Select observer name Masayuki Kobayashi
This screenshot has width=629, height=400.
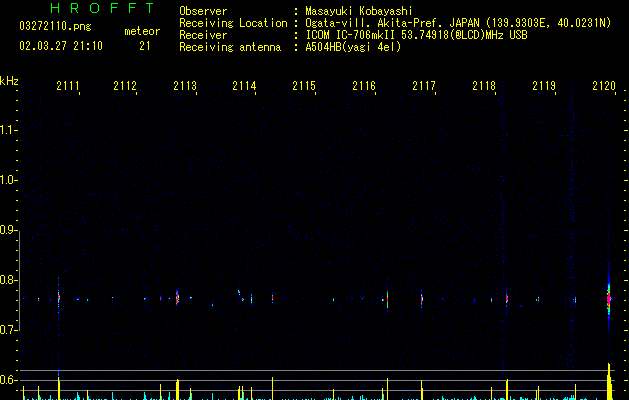coord(359,11)
